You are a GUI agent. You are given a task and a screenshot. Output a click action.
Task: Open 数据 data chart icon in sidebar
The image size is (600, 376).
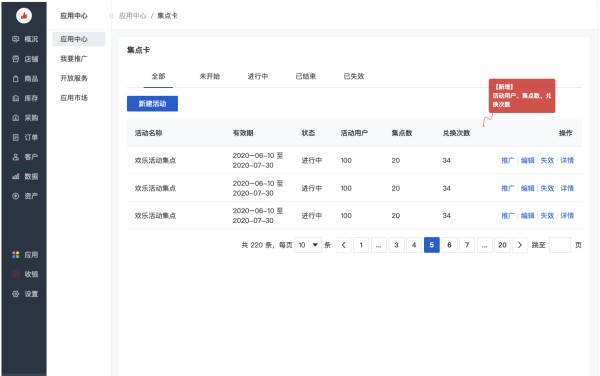click(x=16, y=176)
